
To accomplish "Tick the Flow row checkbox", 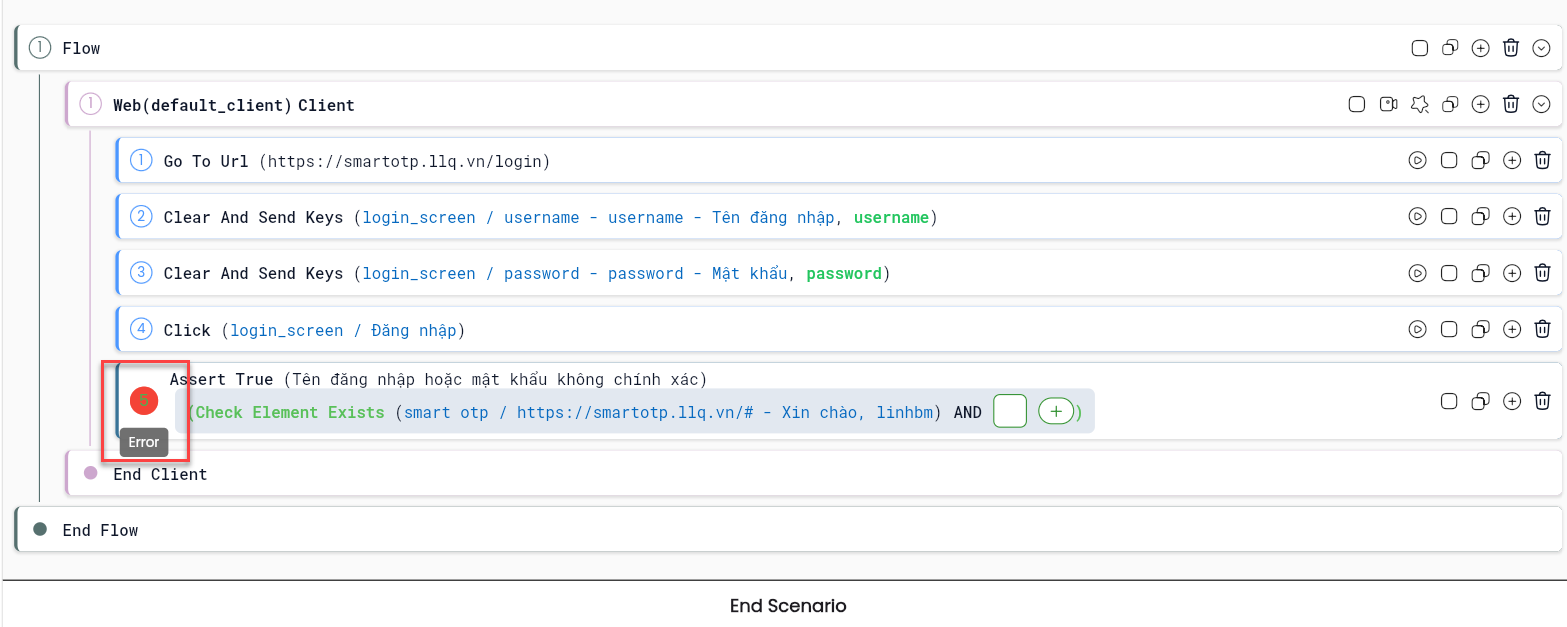I will point(1419,48).
